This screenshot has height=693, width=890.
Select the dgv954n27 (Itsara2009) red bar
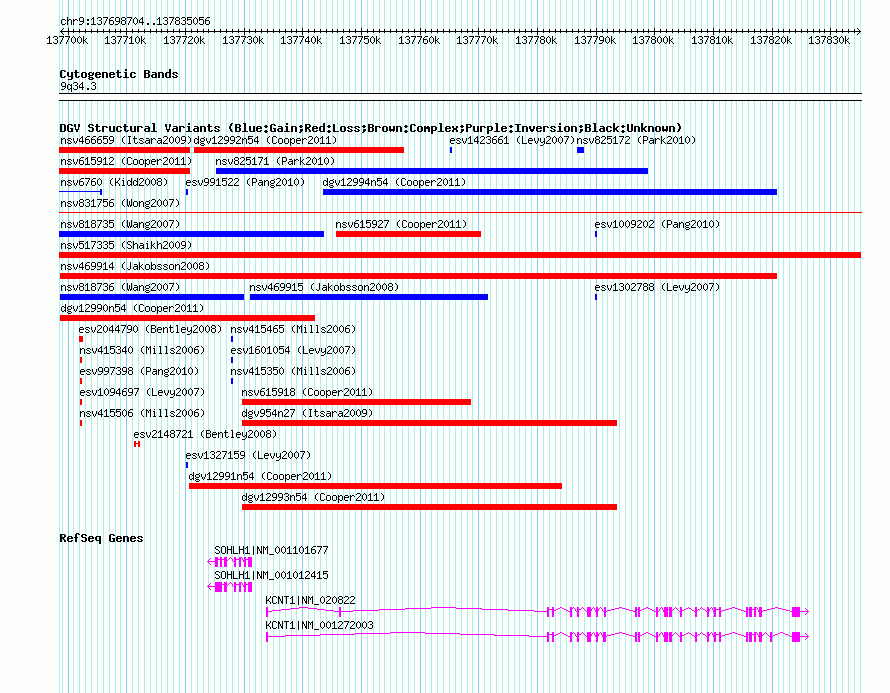pos(429,423)
